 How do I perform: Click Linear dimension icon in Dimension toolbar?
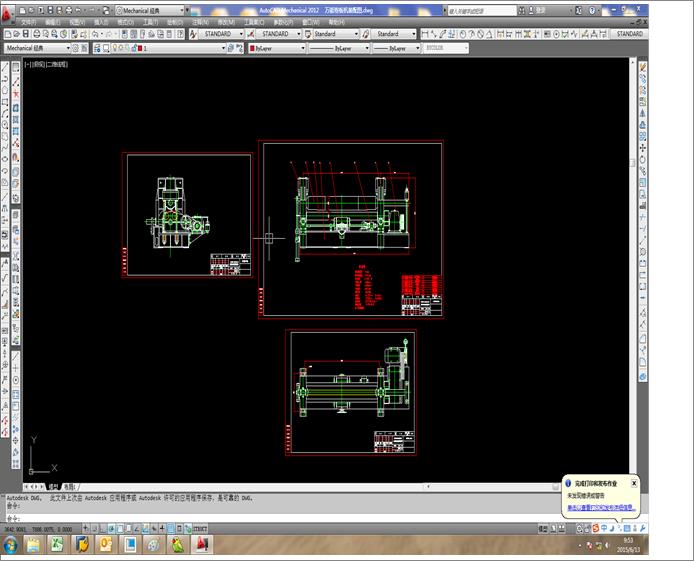425,34
